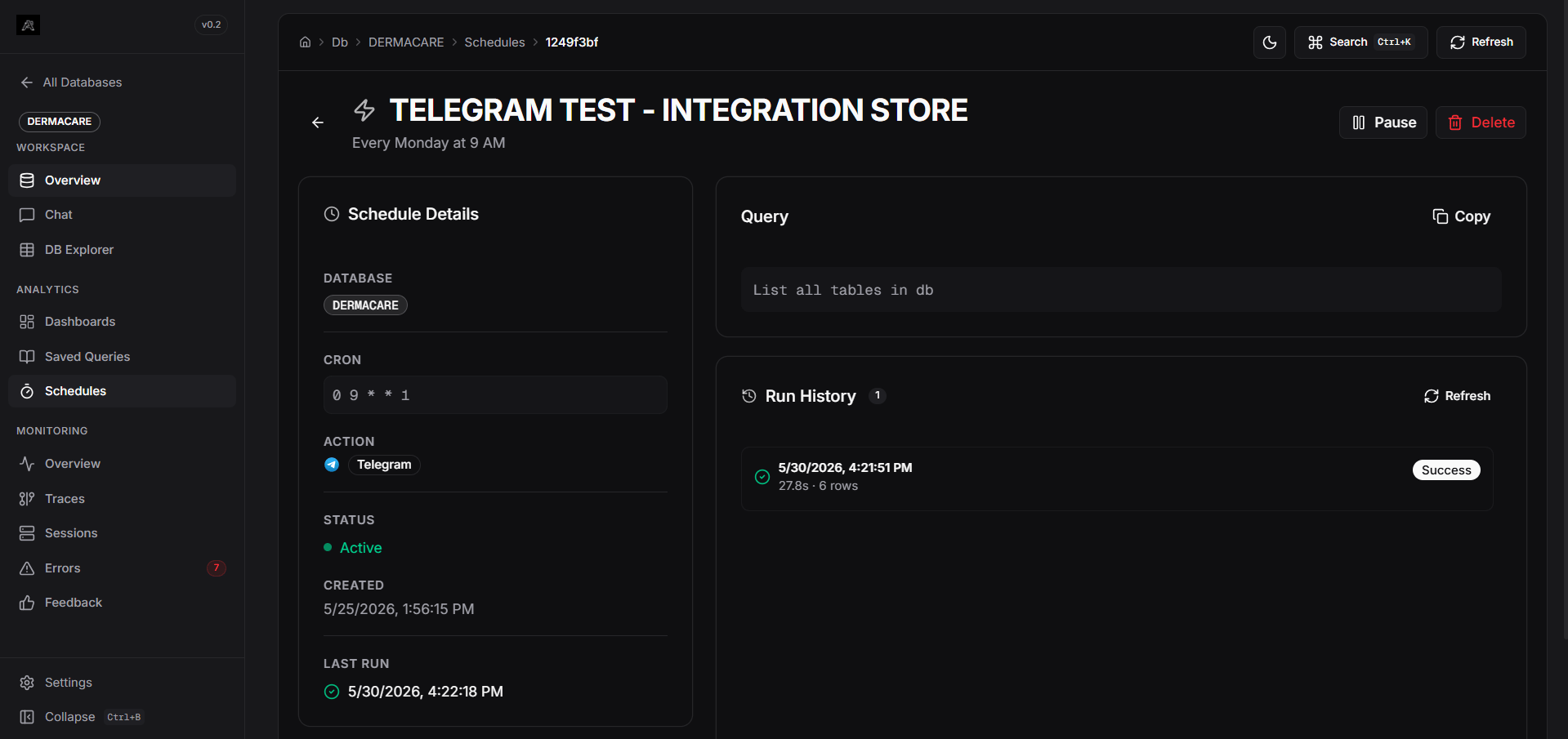Click the DERMACARE breadcrumb
The height and width of the screenshot is (739, 1568).
coord(406,42)
